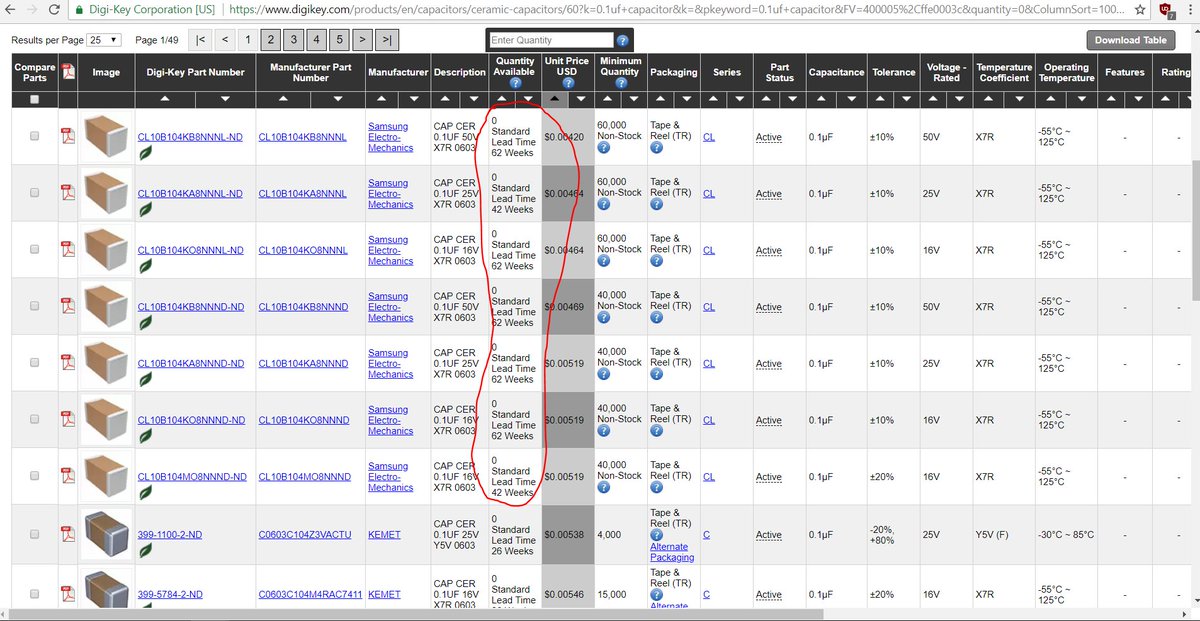Sort Quantity Available descending arrow
The height and width of the screenshot is (621, 1200).
(x=528, y=100)
